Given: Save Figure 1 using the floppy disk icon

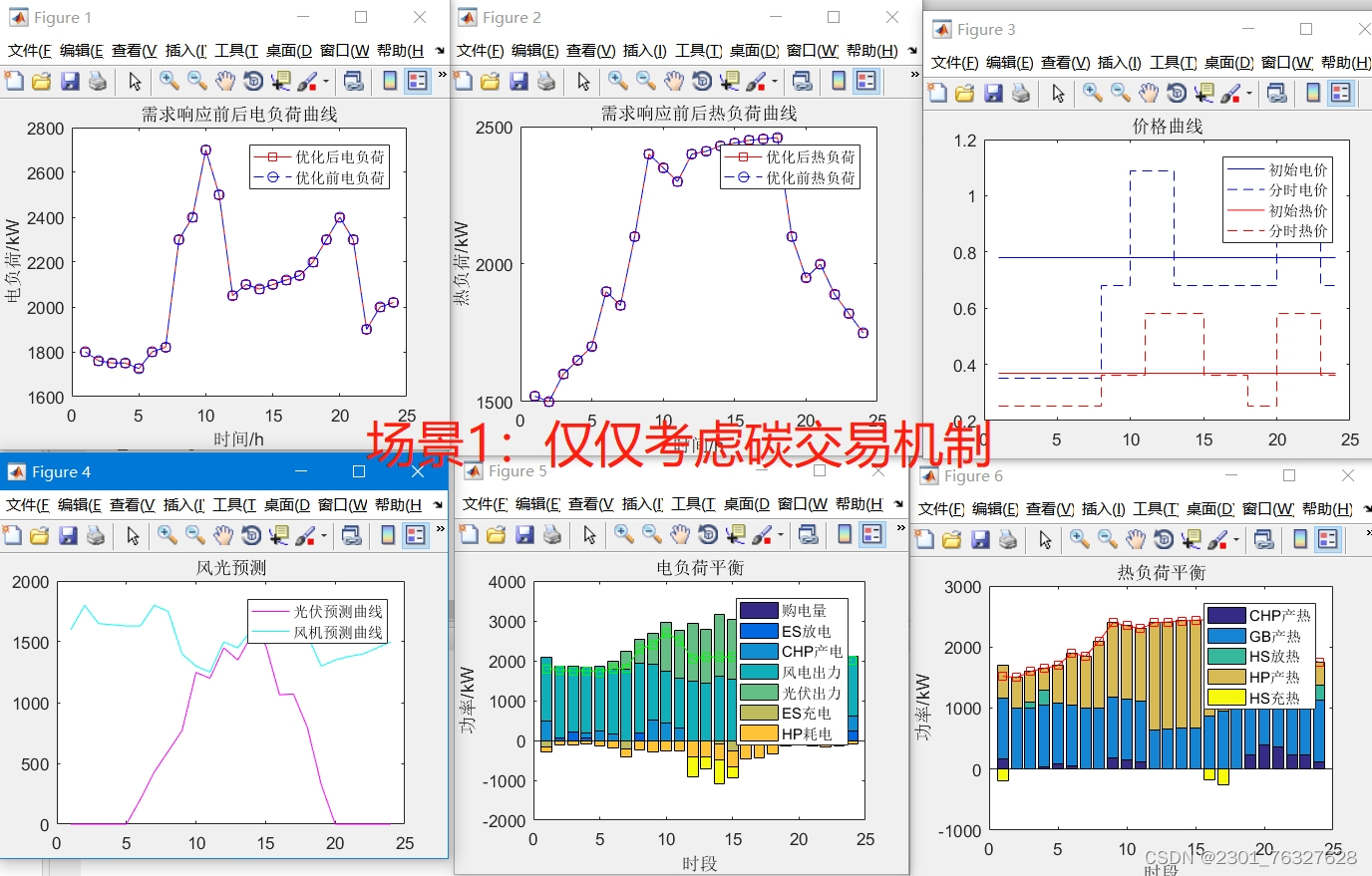Looking at the screenshot, I should pos(69,81).
